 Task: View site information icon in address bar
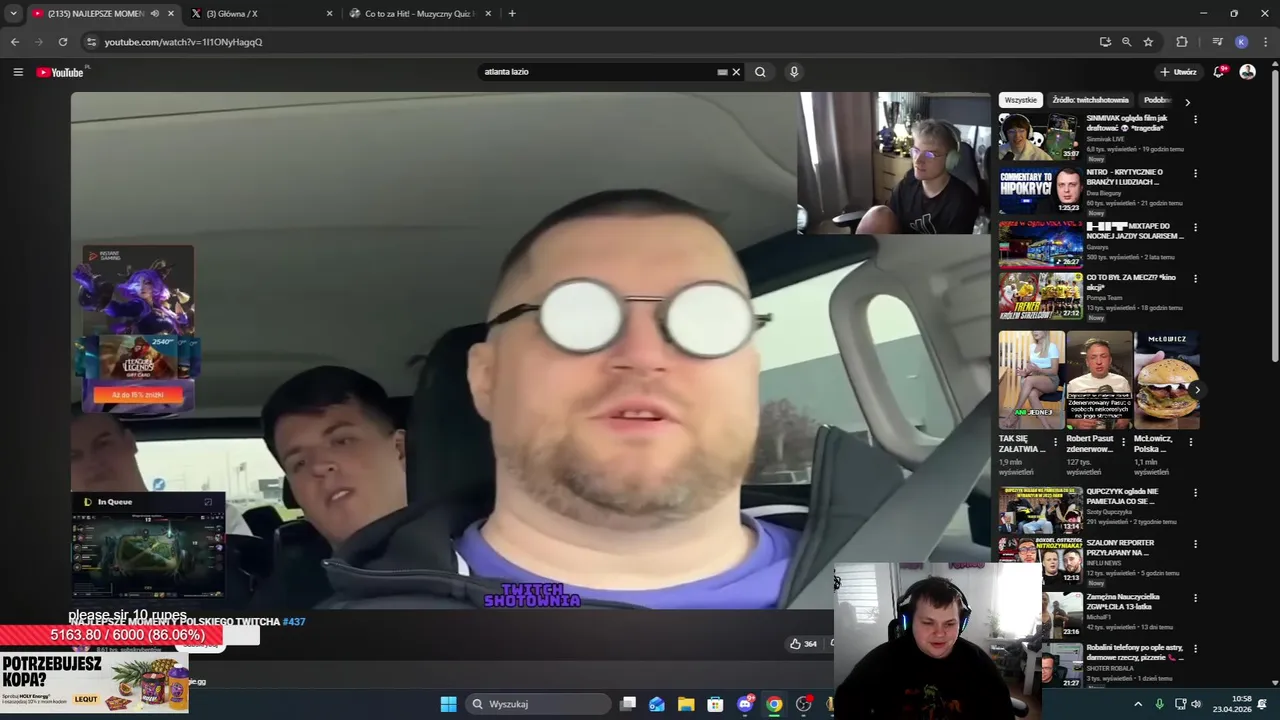click(x=91, y=42)
